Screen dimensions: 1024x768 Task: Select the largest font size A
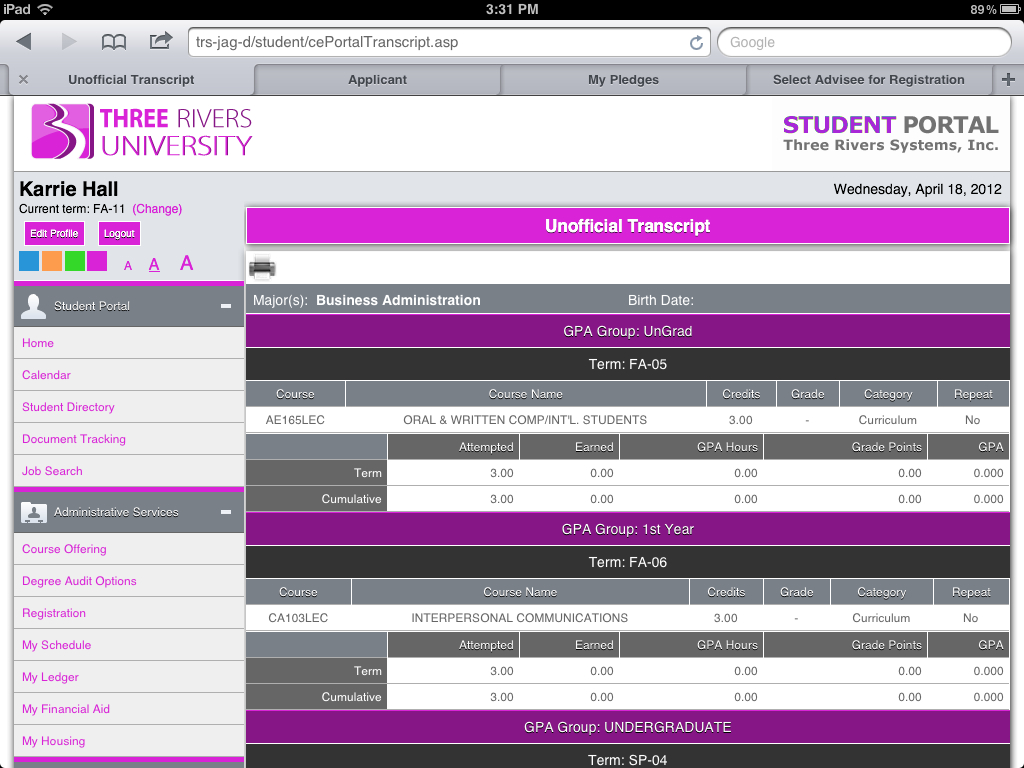point(186,263)
